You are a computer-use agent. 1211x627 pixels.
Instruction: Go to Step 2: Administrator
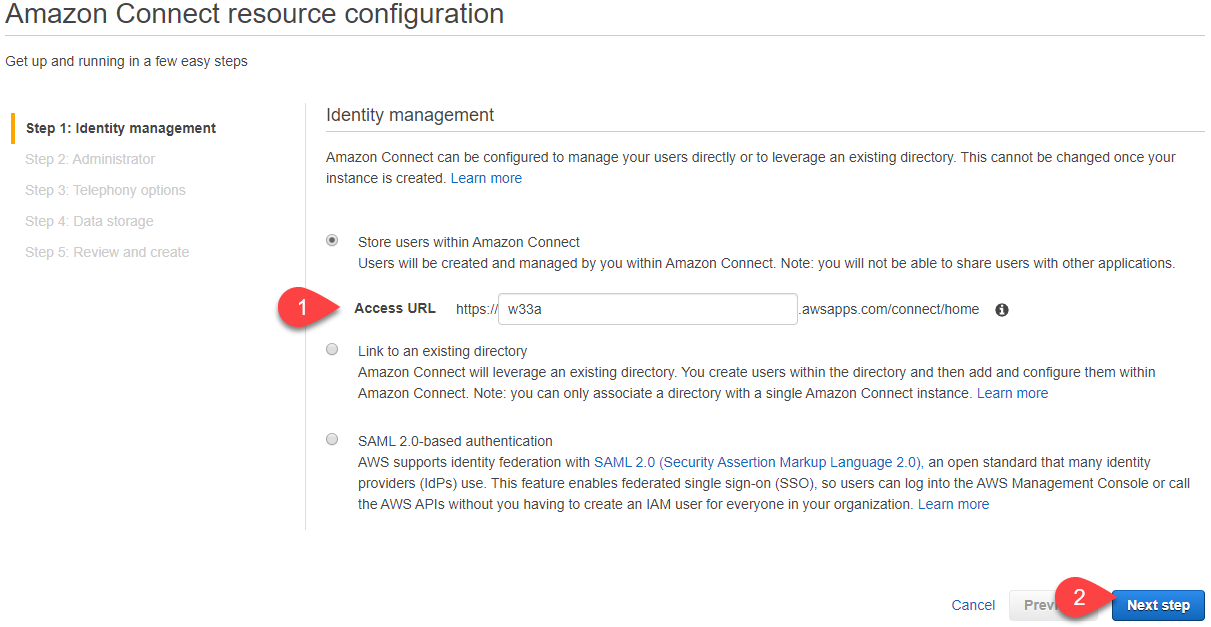[x=90, y=159]
